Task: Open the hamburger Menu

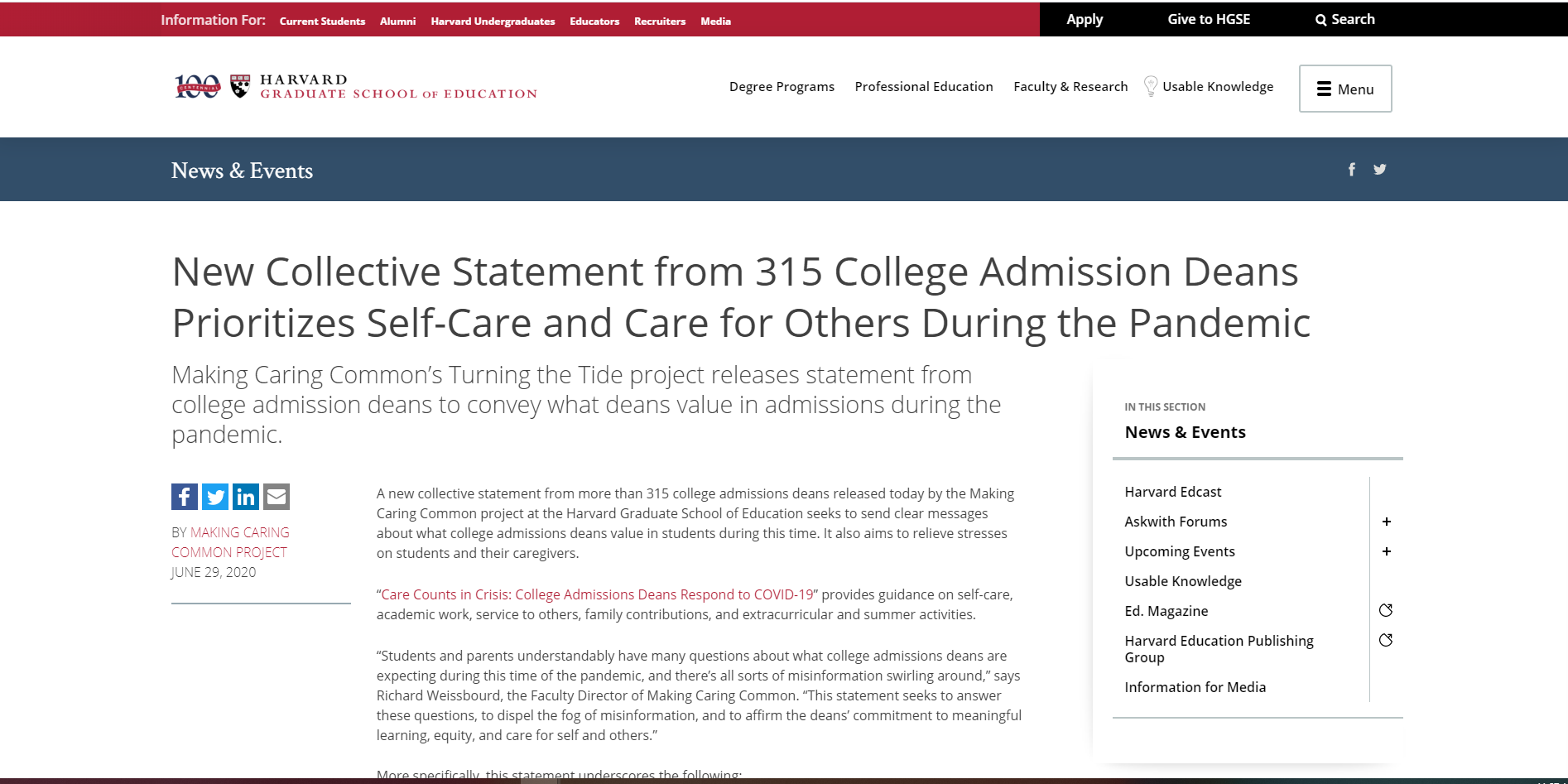Action: (x=1344, y=88)
